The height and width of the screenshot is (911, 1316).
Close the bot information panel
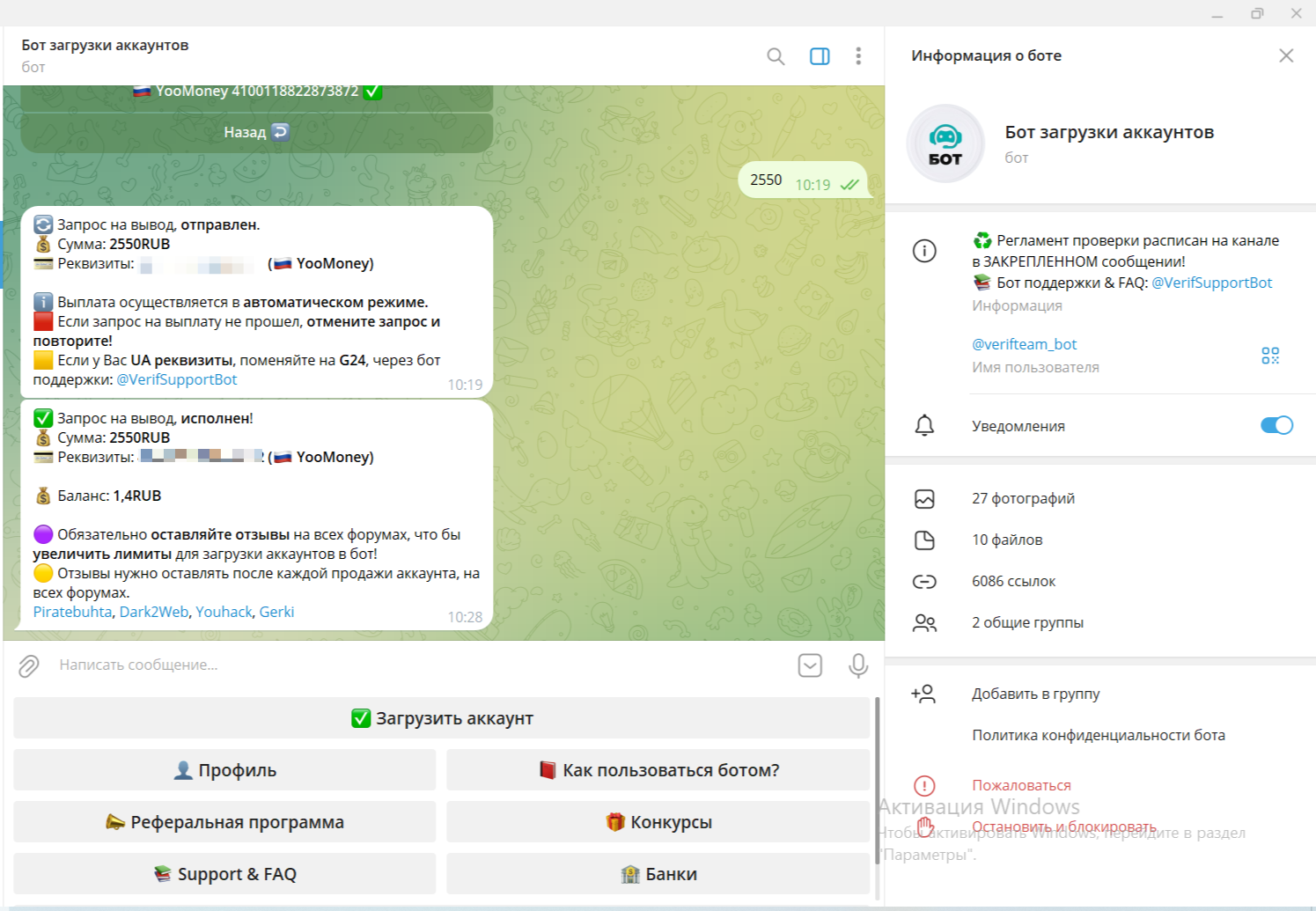pyautogui.click(x=1286, y=55)
